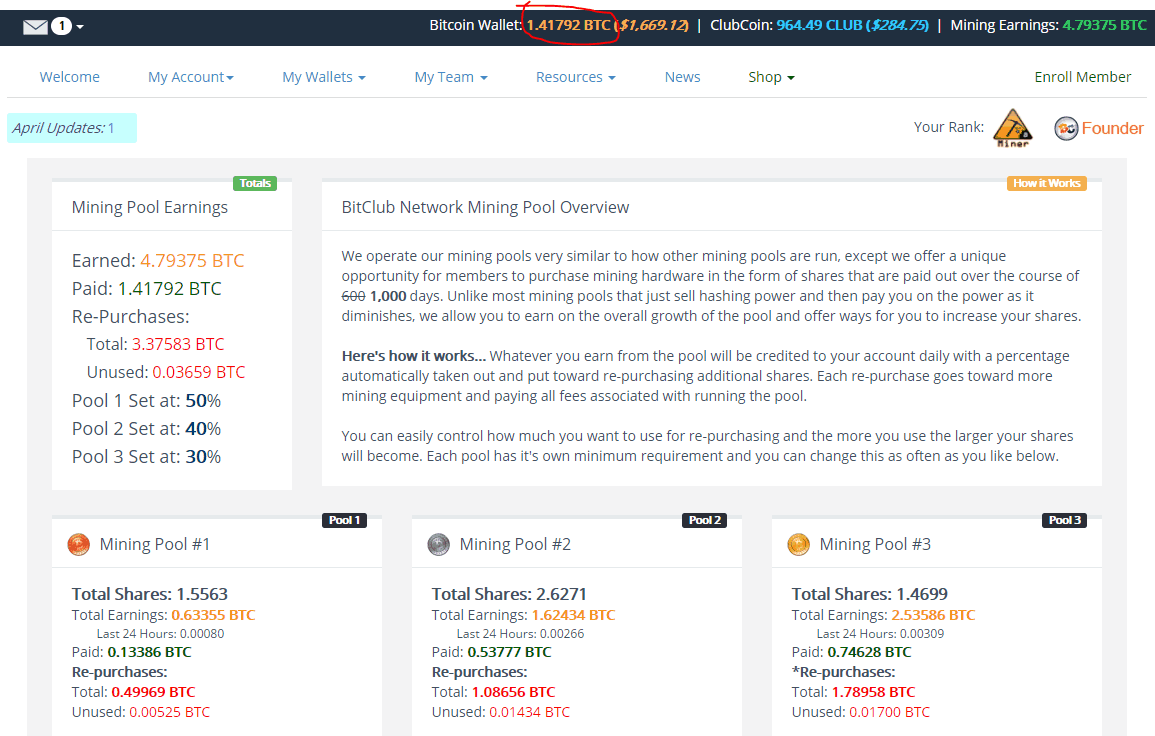Click the Mining Pool #1 bronze coin icon
This screenshot has height=736, width=1155.
click(79, 544)
